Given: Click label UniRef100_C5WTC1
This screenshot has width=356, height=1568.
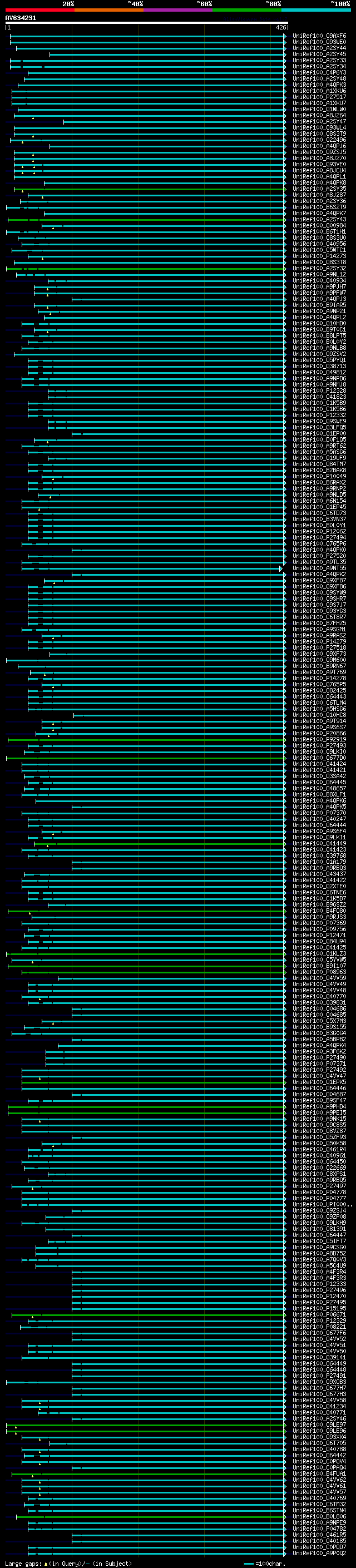Looking at the screenshot, I should coord(319,250).
